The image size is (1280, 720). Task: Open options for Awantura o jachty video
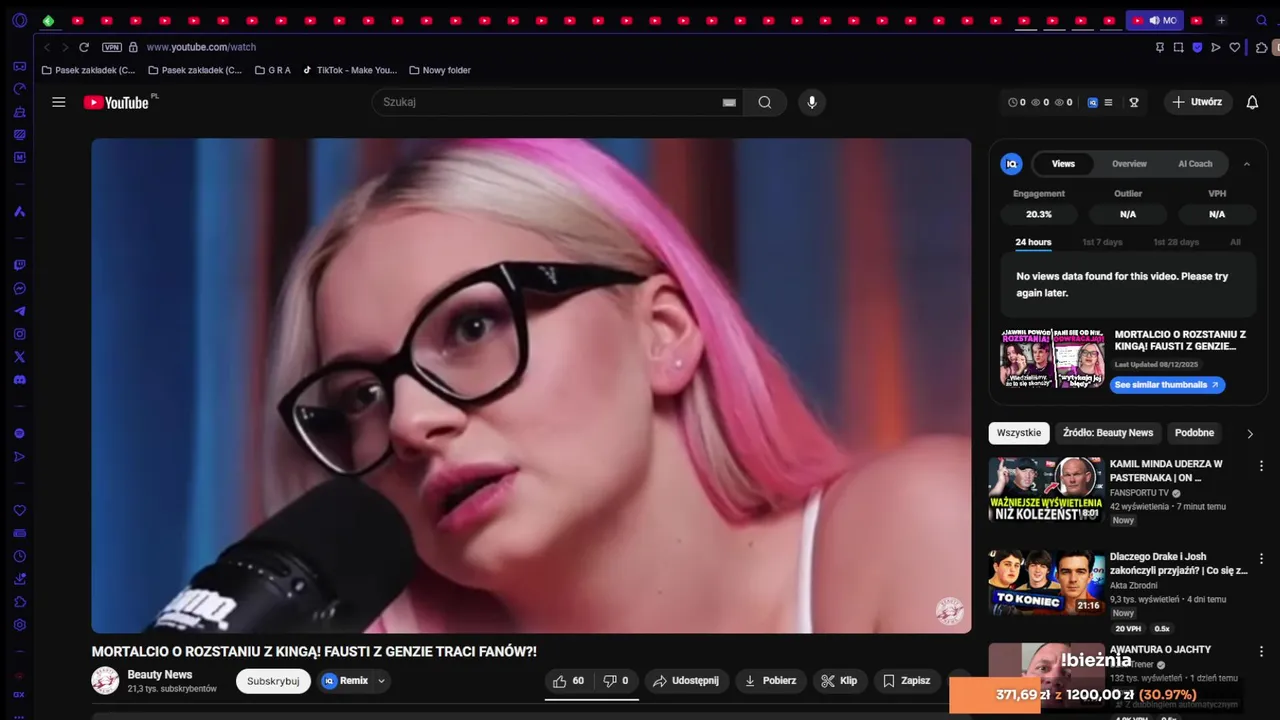[x=1261, y=652]
